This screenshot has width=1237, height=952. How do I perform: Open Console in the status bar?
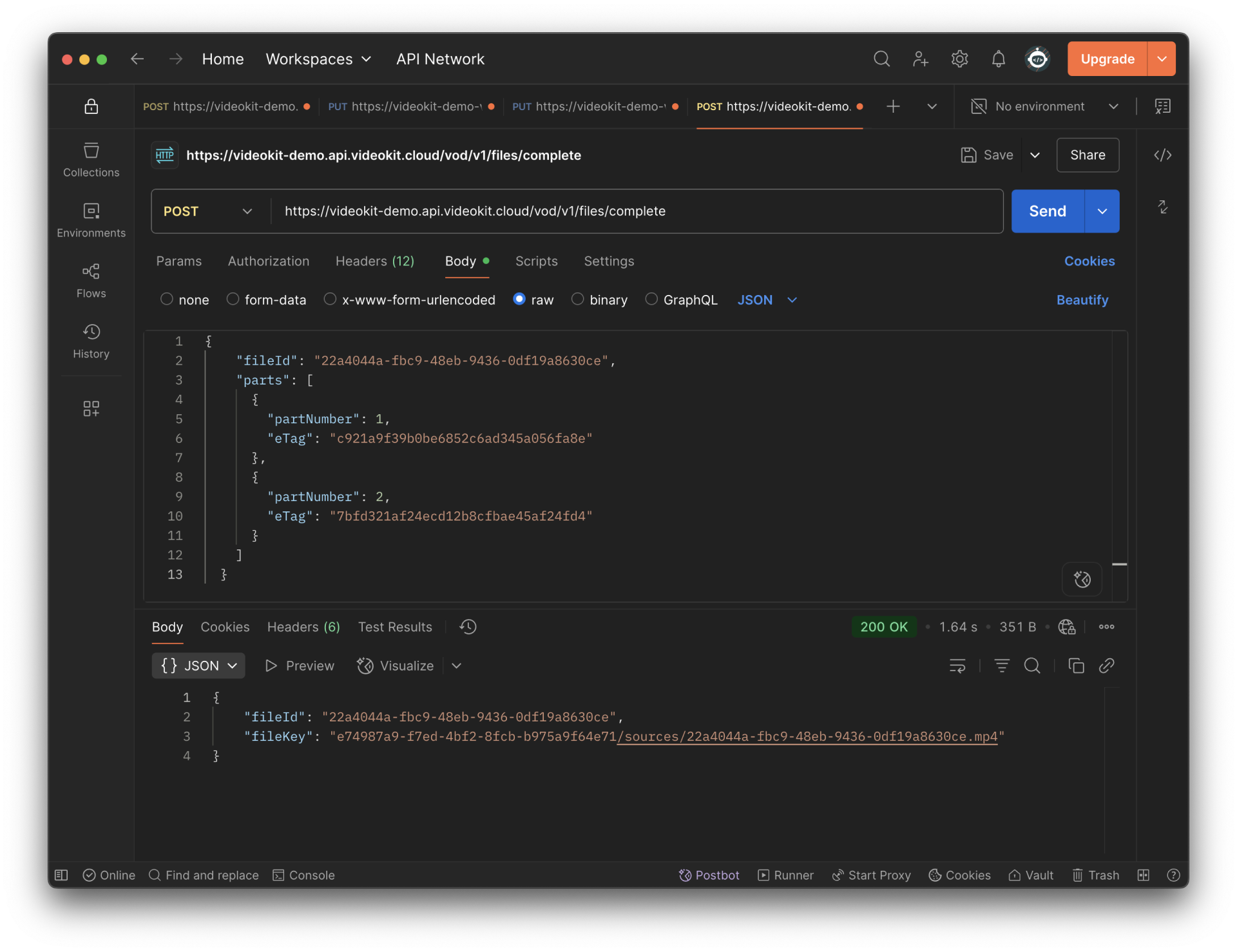[x=304, y=875]
